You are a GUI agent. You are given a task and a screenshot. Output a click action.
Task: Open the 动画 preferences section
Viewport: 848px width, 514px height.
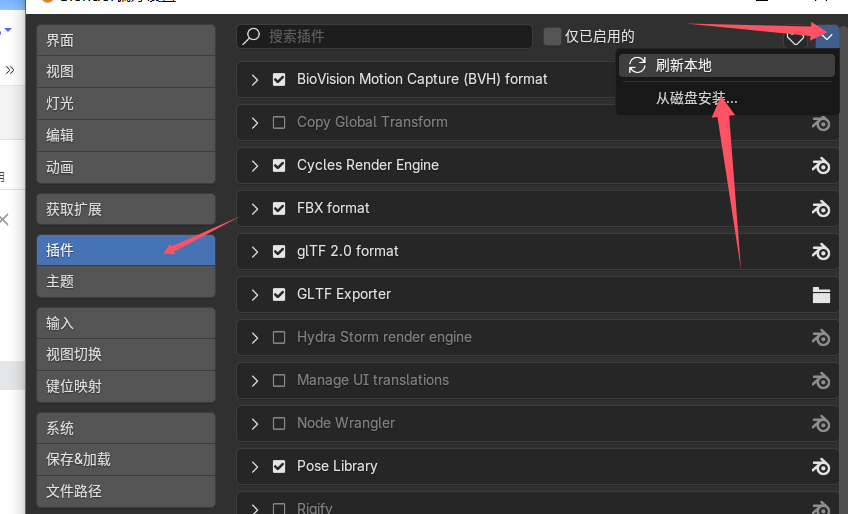point(126,167)
